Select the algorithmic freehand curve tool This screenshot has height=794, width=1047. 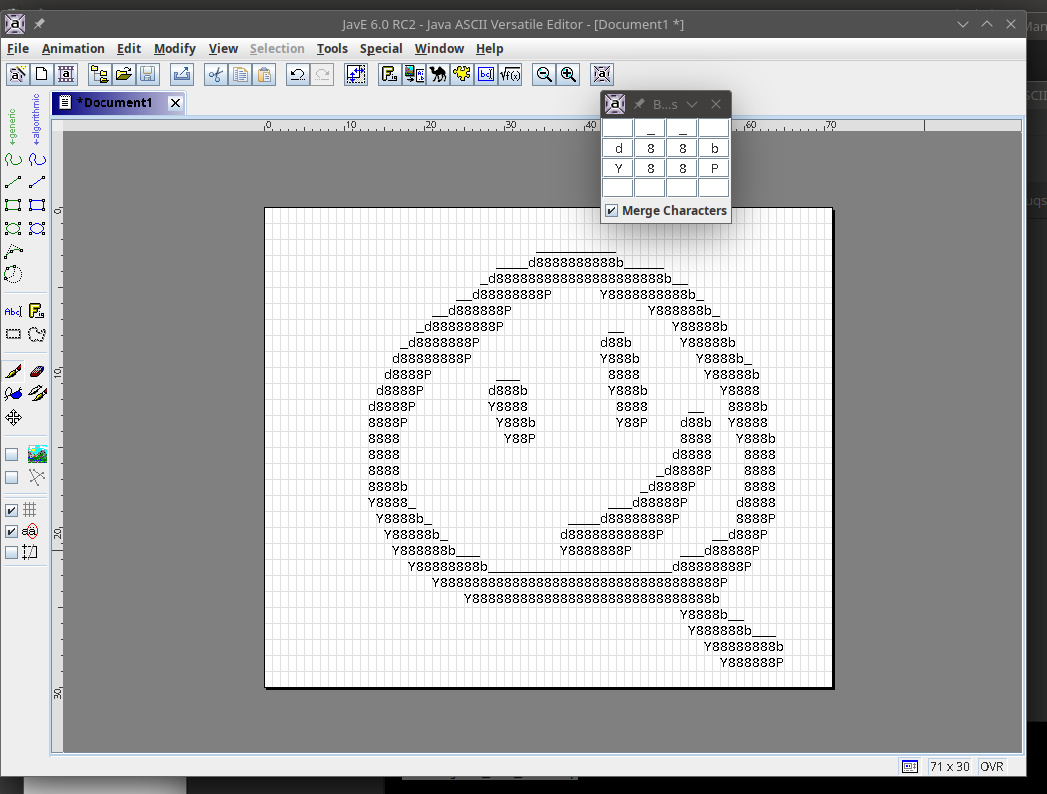click(37, 160)
